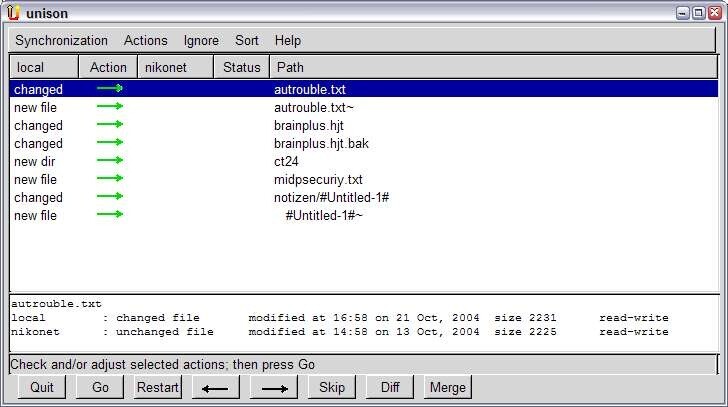Click the green arrow for brainplus.hjt.bak

click(110, 142)
